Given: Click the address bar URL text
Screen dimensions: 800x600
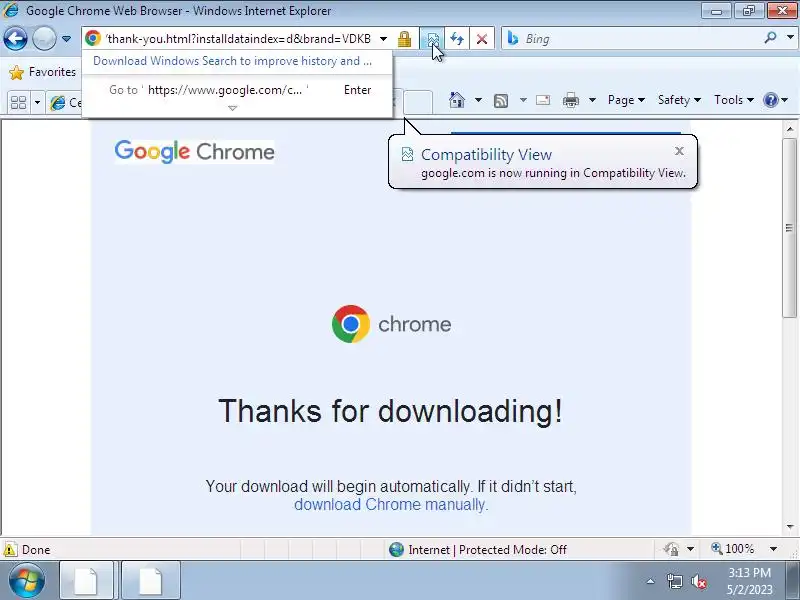Looking at the screenshot, I should tap(238, 39).
